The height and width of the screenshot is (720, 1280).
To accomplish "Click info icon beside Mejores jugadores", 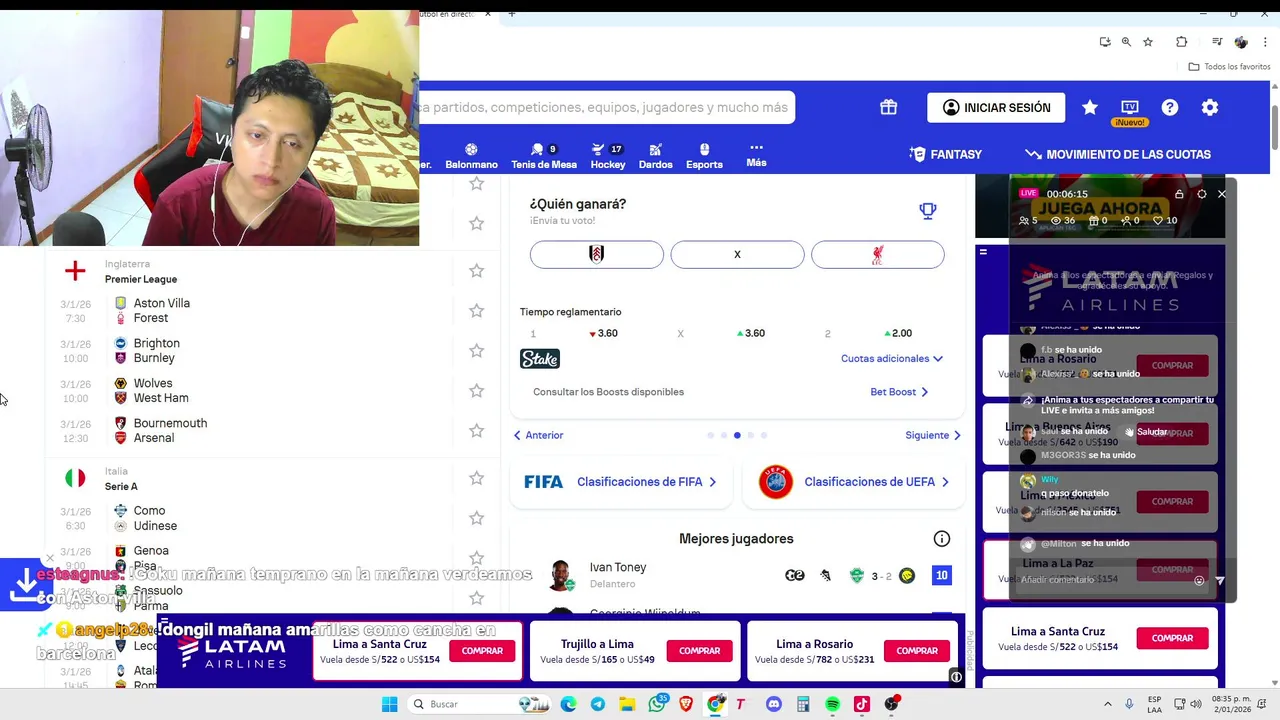I will 942,539.
